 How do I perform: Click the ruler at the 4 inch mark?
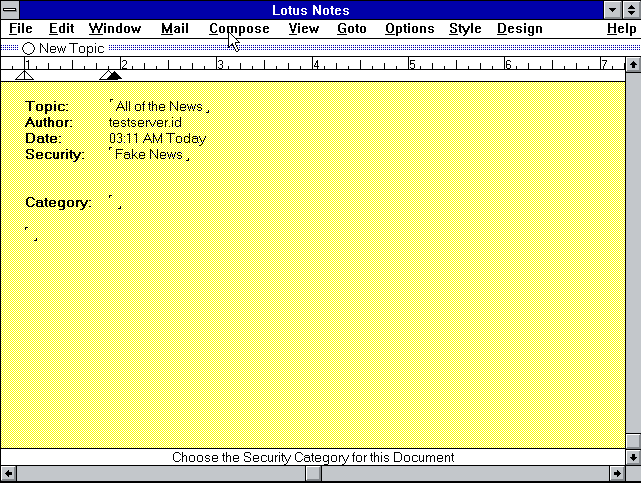[315, 65]
